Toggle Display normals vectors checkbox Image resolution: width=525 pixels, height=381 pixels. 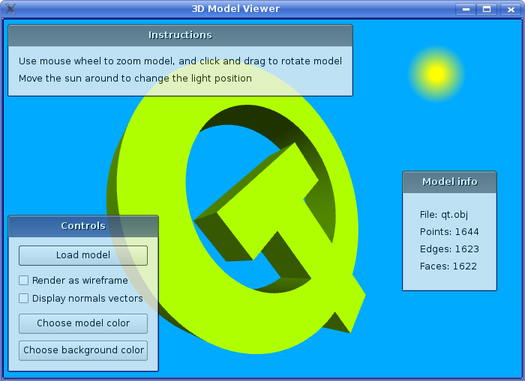[x=24, y=298]
